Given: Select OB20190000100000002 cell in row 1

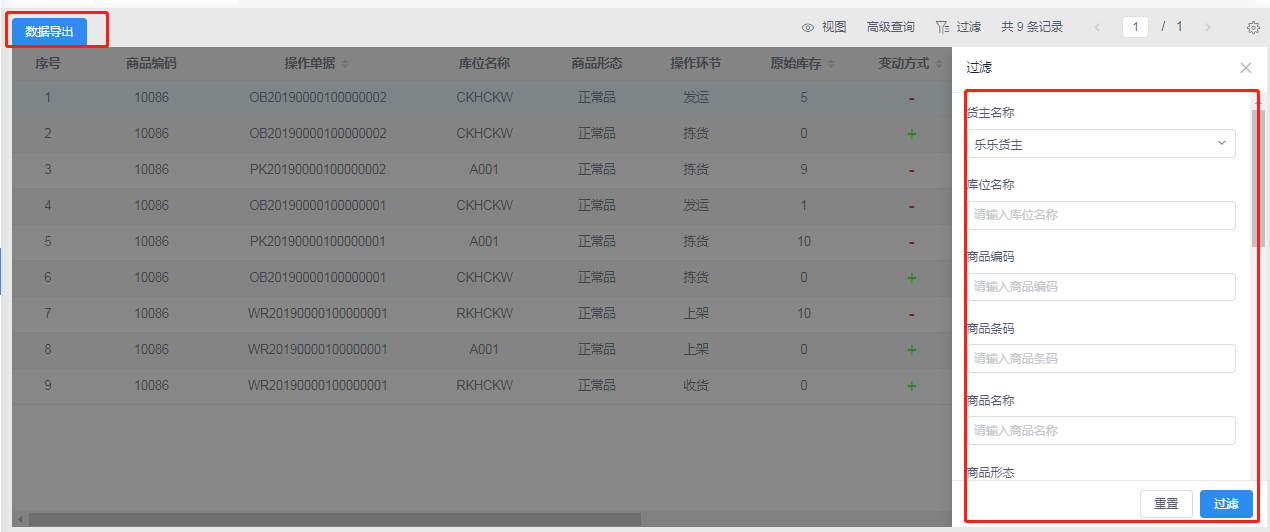Looking at the screenshot, I should coord(318,98).
